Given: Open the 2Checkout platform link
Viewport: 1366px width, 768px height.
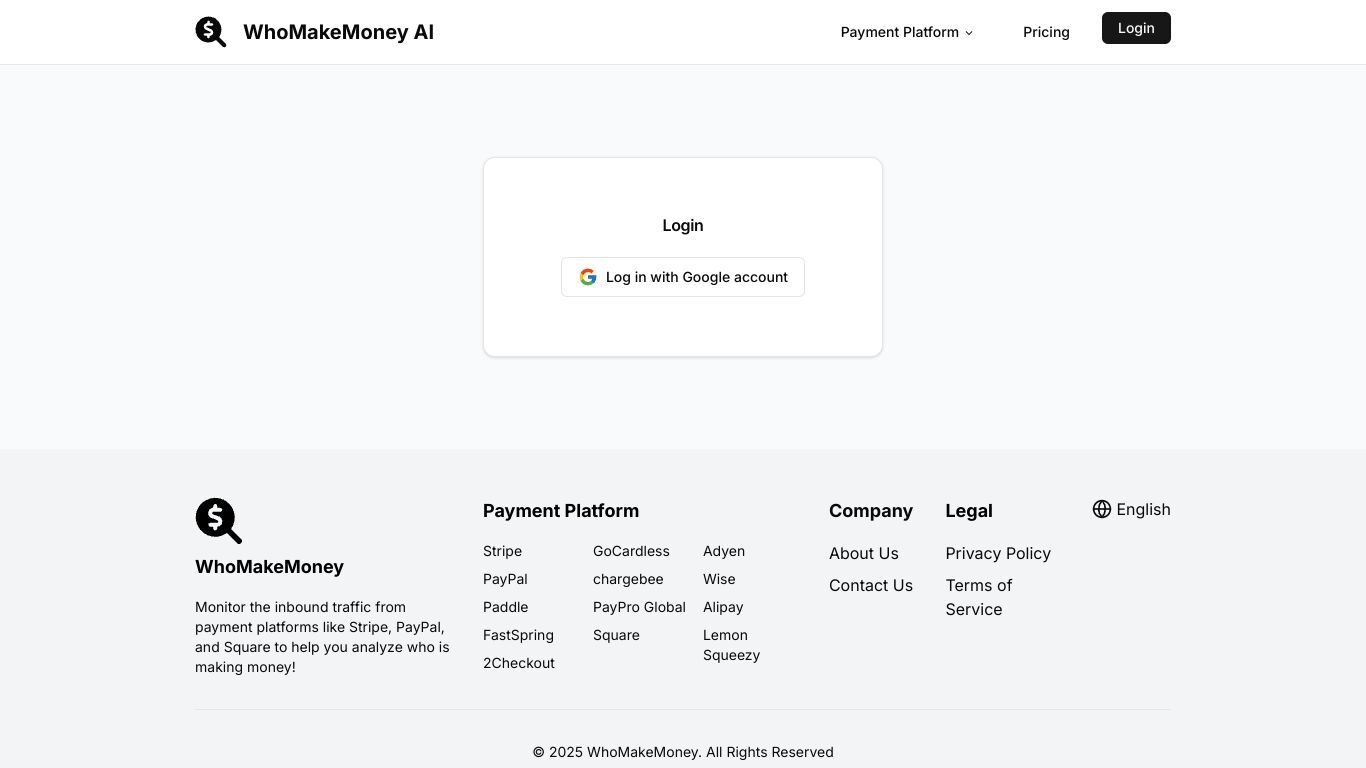Looking at the screenshot, I should point(519,663).
